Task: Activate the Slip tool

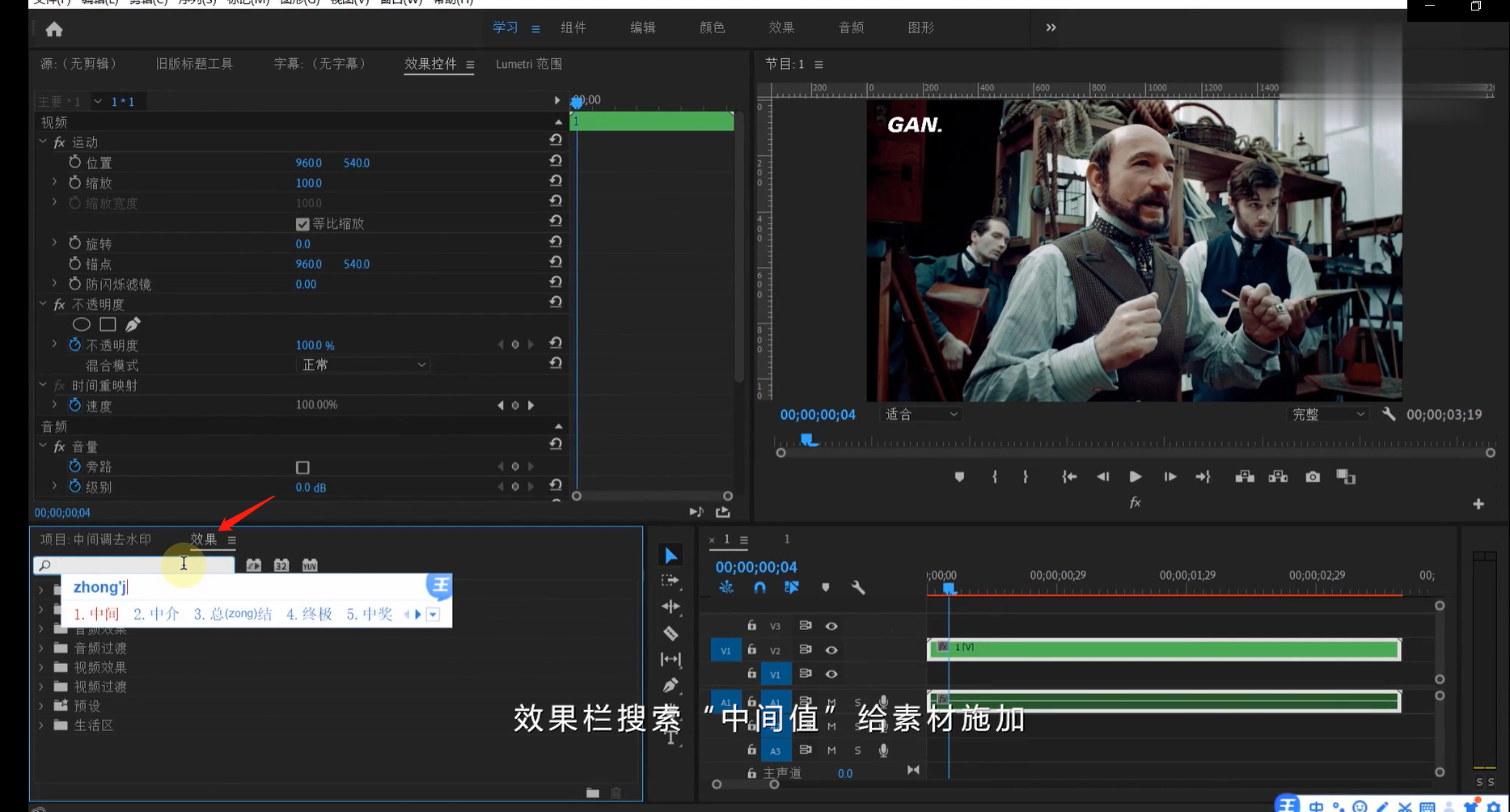Action: point(670,660)
